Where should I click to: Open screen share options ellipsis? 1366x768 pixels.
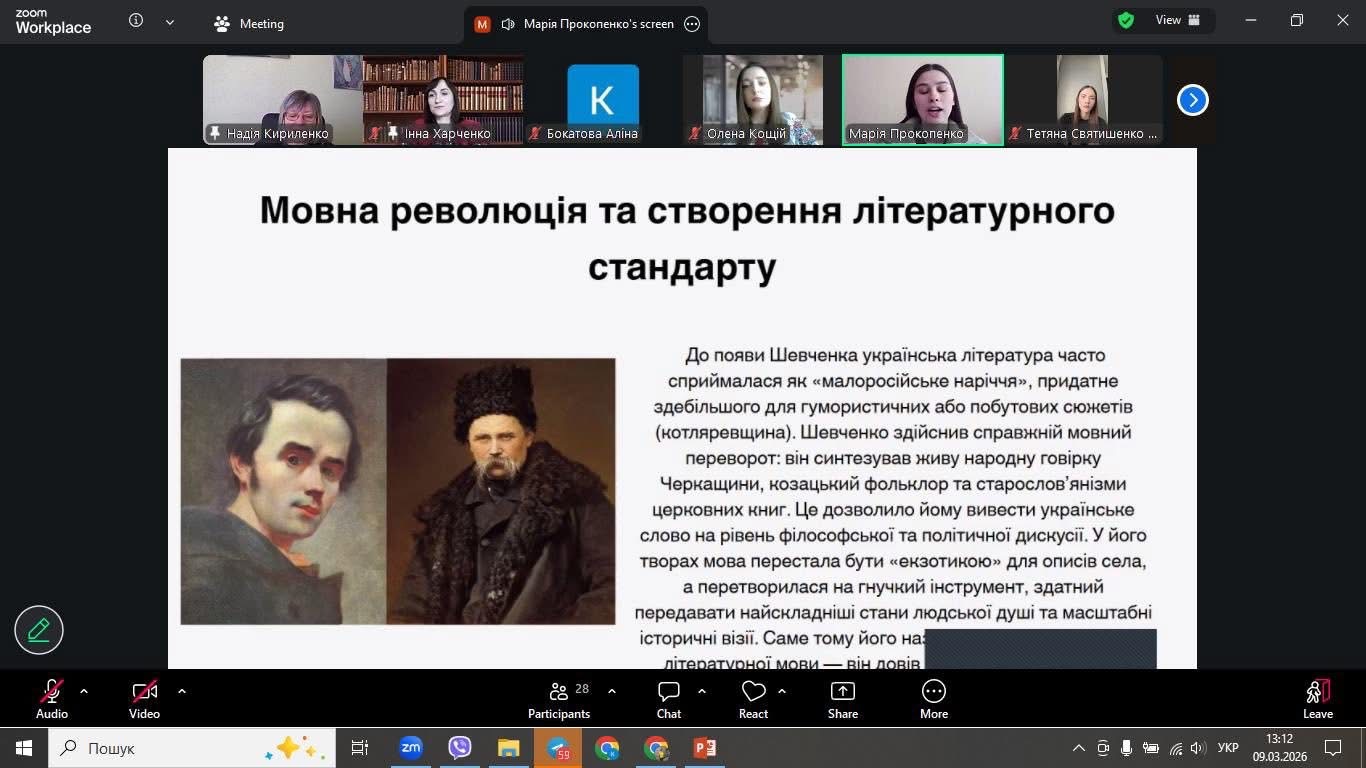click(x=692, y=24)
